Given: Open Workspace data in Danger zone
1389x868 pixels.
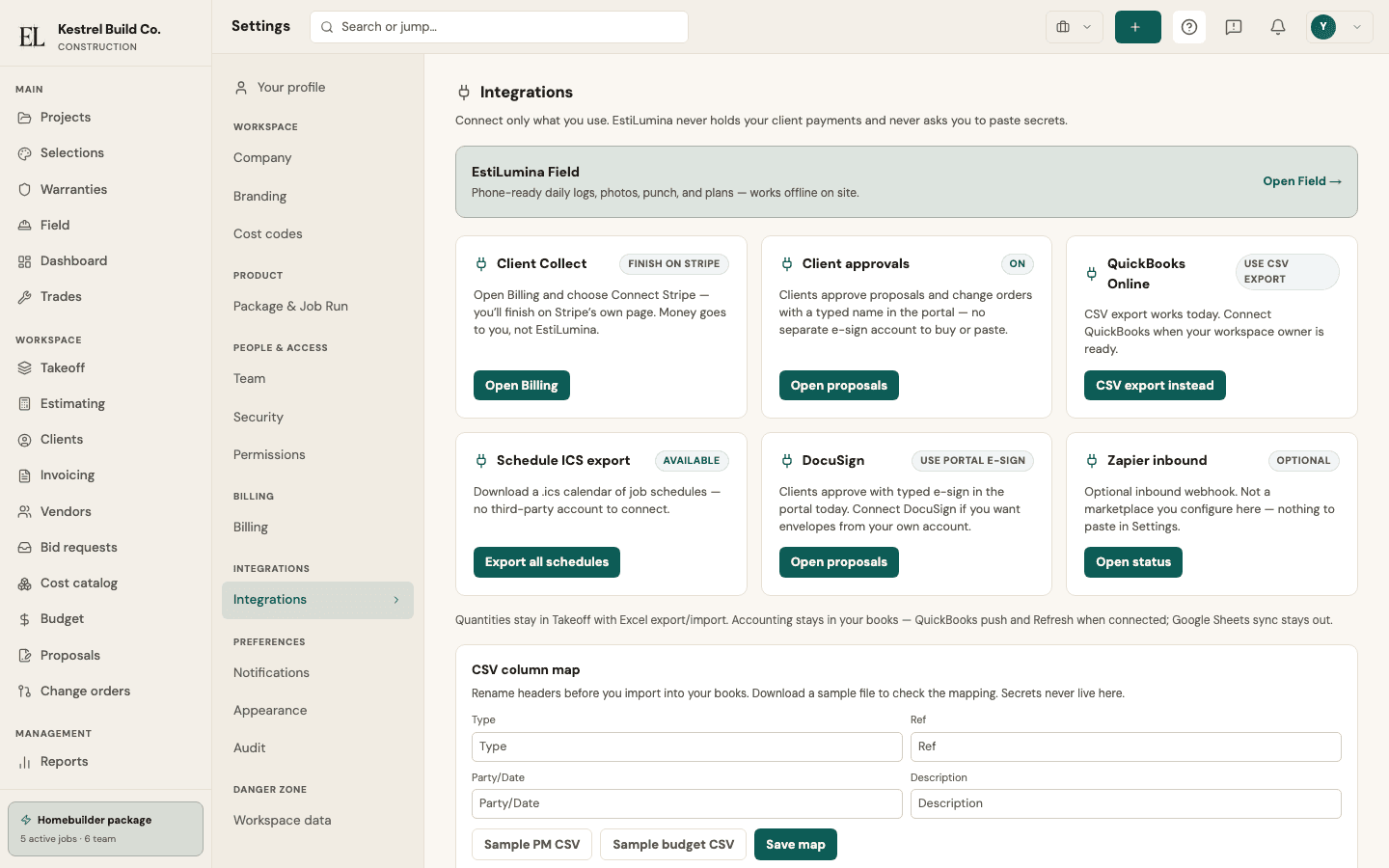Looking at the screenshot, I should click(317, 821).
